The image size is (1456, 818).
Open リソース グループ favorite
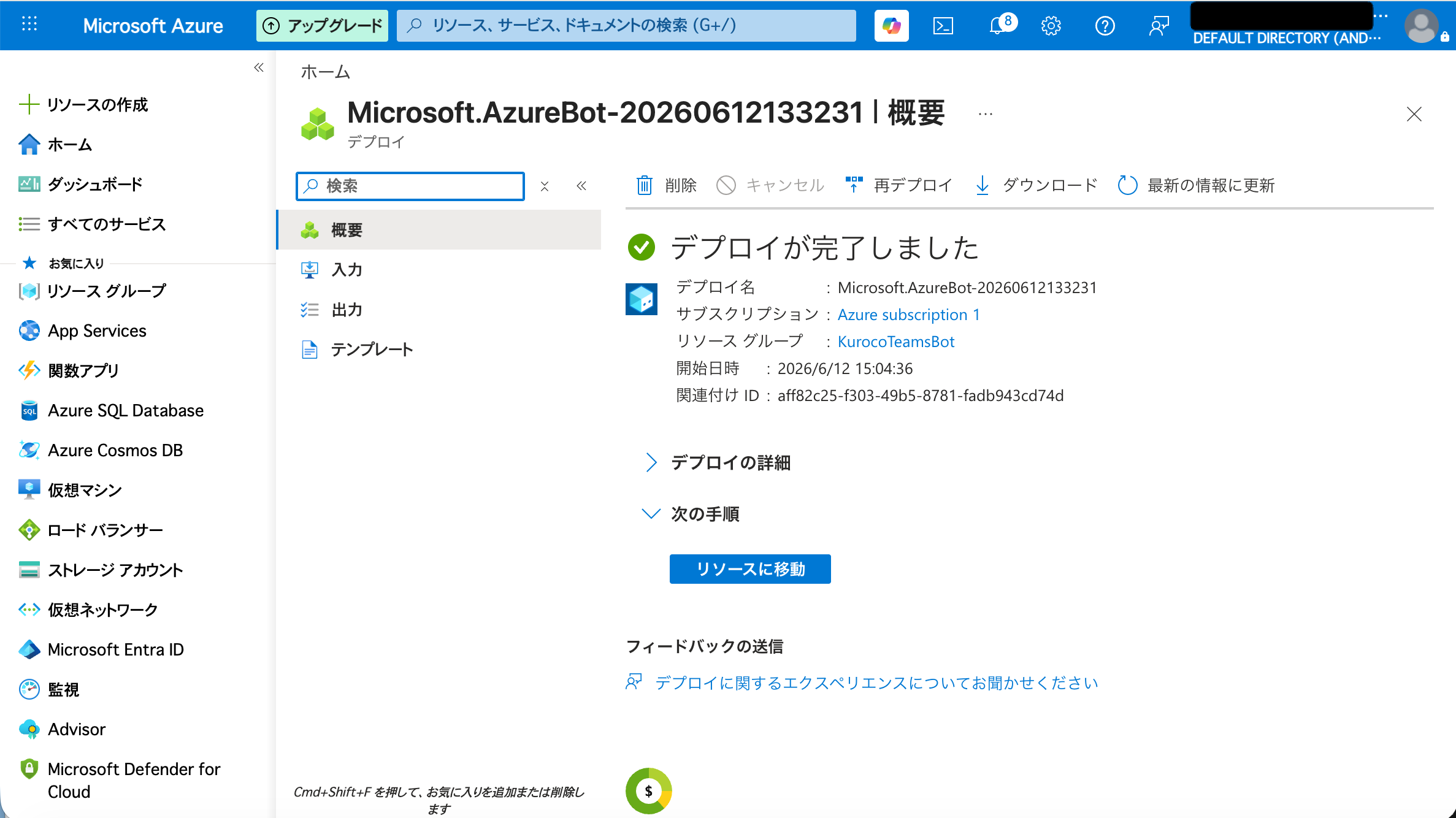pos(92,291)
